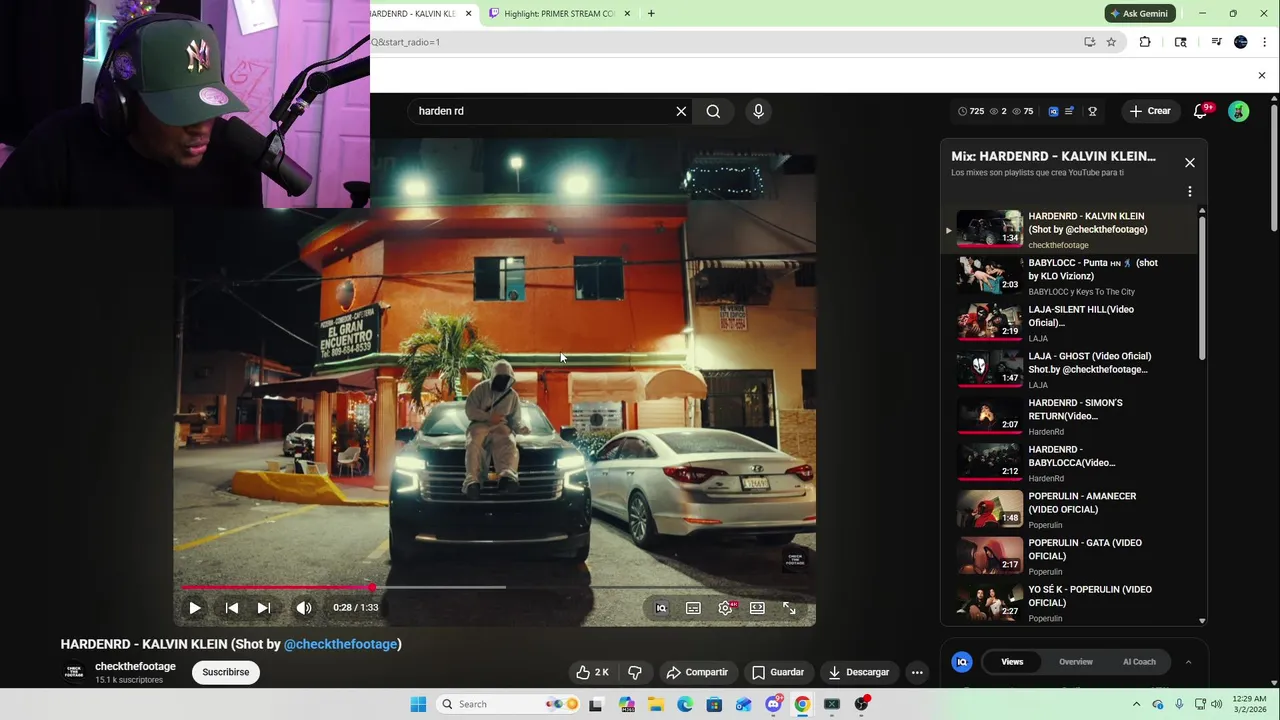
Task: Close the Mix playlist panel
Action: point(1190,162)
